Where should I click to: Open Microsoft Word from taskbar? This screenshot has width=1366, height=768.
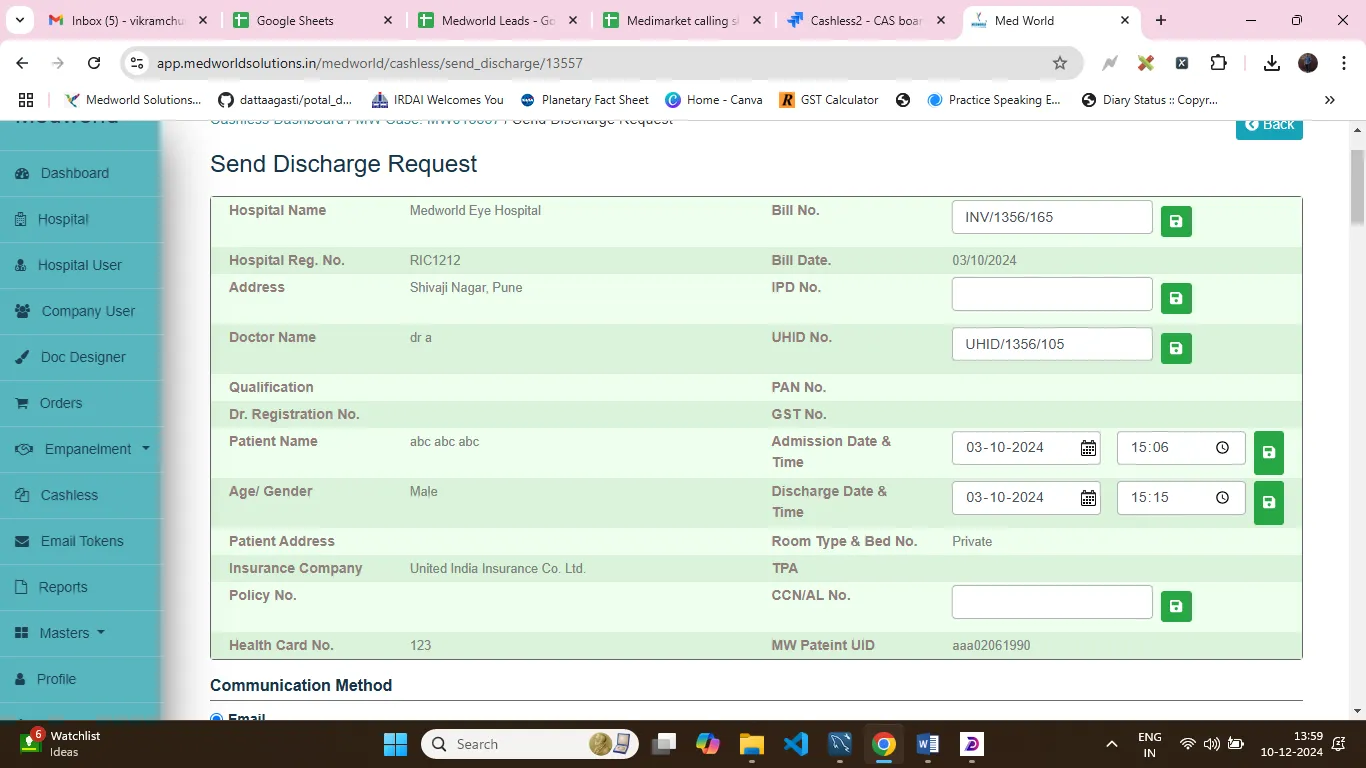coord(927,744)
